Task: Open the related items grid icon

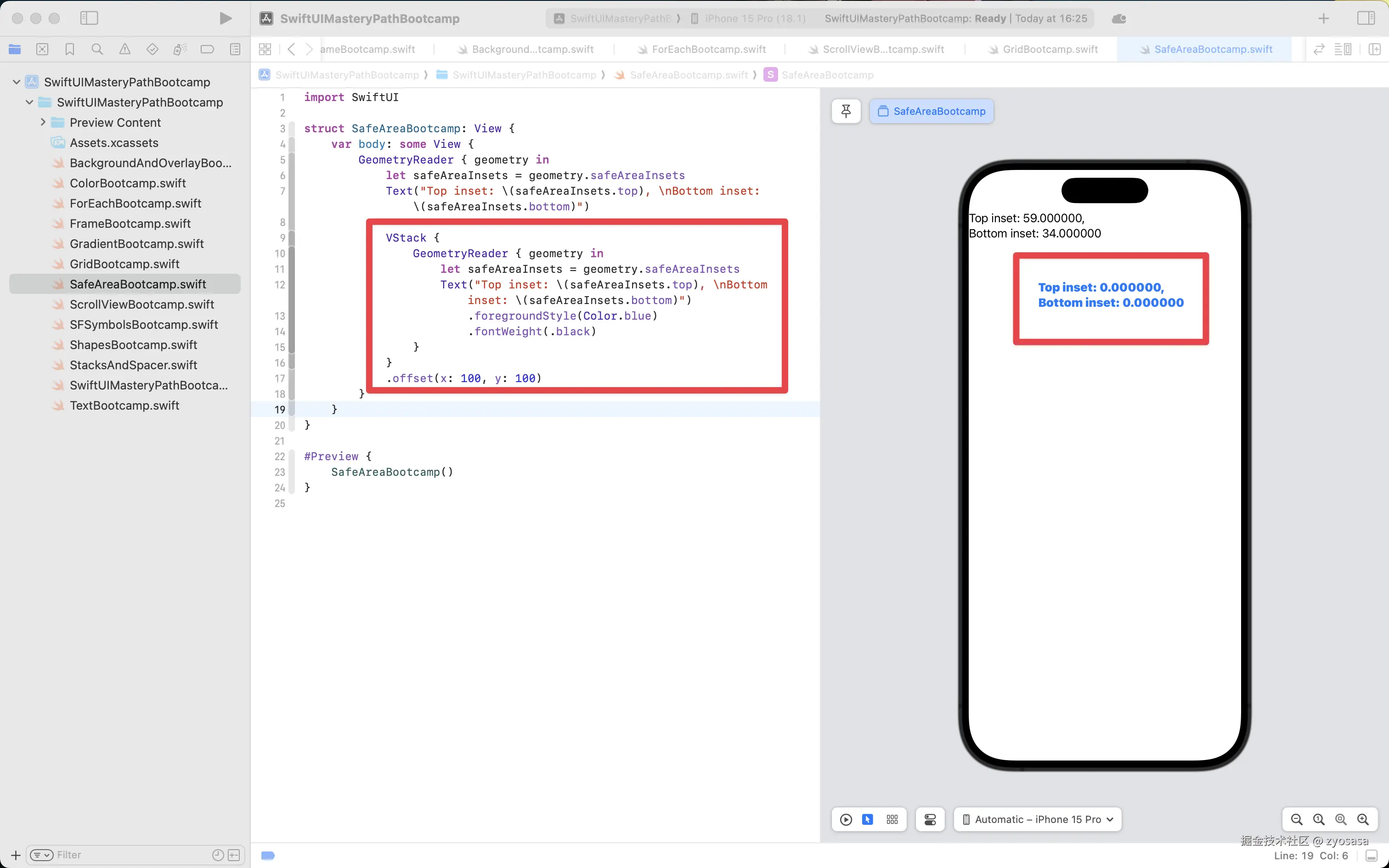Action: pos(265,50)
